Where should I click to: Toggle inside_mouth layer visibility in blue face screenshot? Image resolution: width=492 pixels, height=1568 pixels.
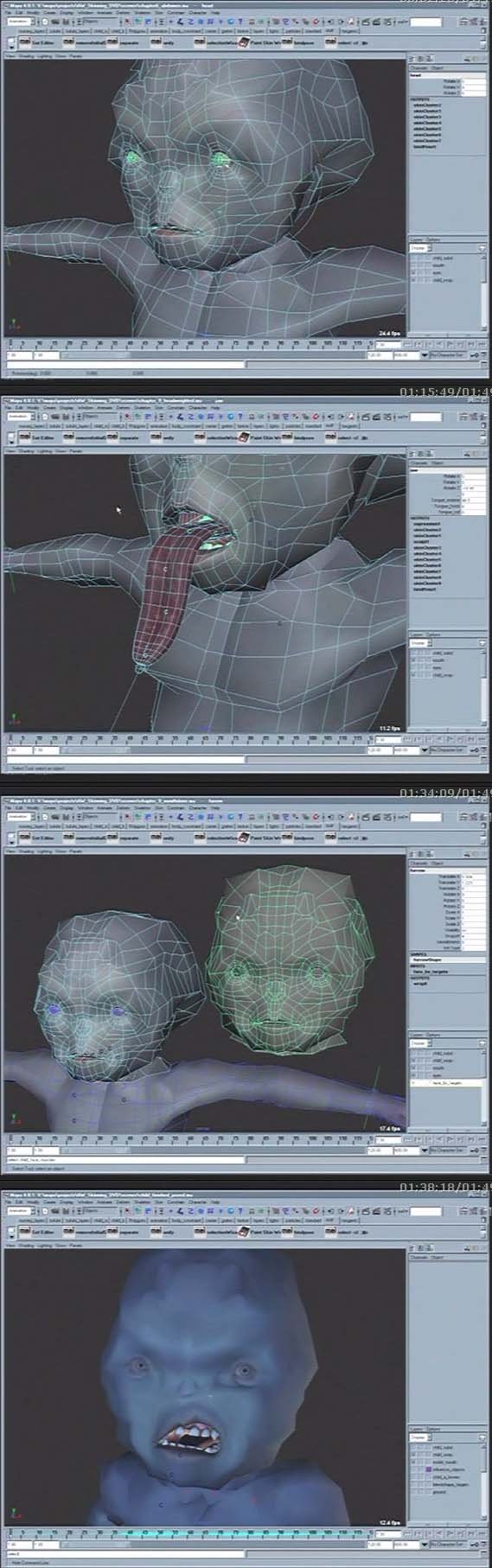(x=413, y=1461)
